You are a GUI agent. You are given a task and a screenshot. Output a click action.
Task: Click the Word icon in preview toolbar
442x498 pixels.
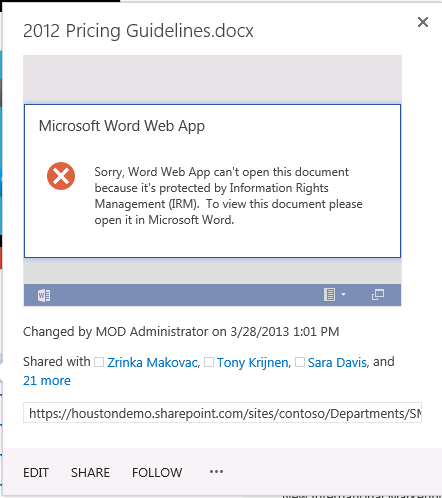(x=44, y=295)
